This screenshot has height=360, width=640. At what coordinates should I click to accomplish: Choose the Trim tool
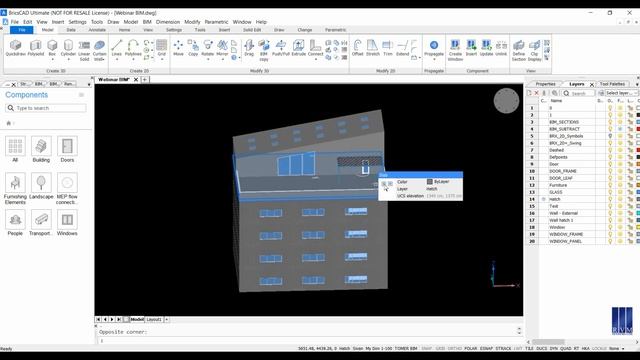click(x=388, y=48)
